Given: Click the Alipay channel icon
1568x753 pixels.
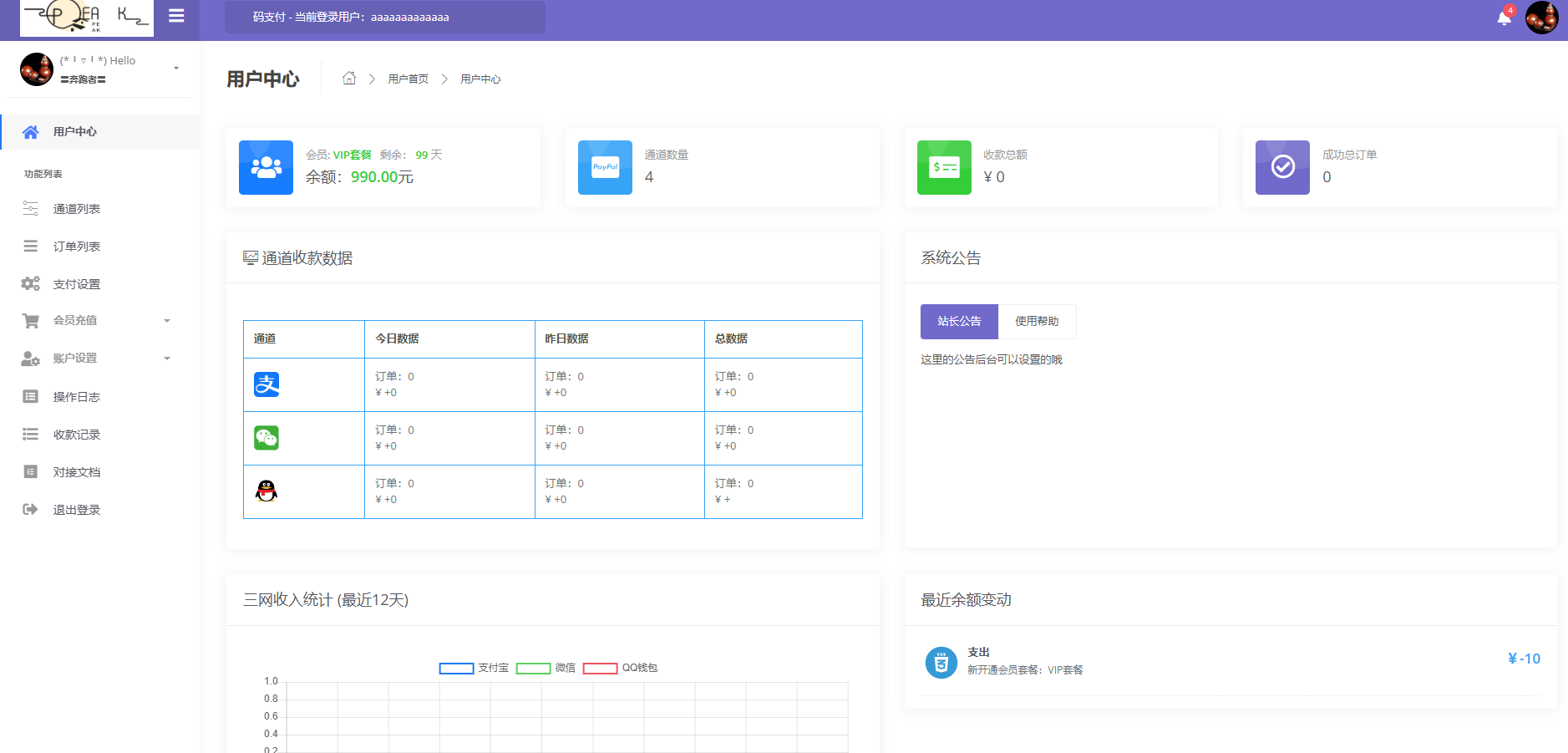Looking at the screenshot, I should point(266,384).
